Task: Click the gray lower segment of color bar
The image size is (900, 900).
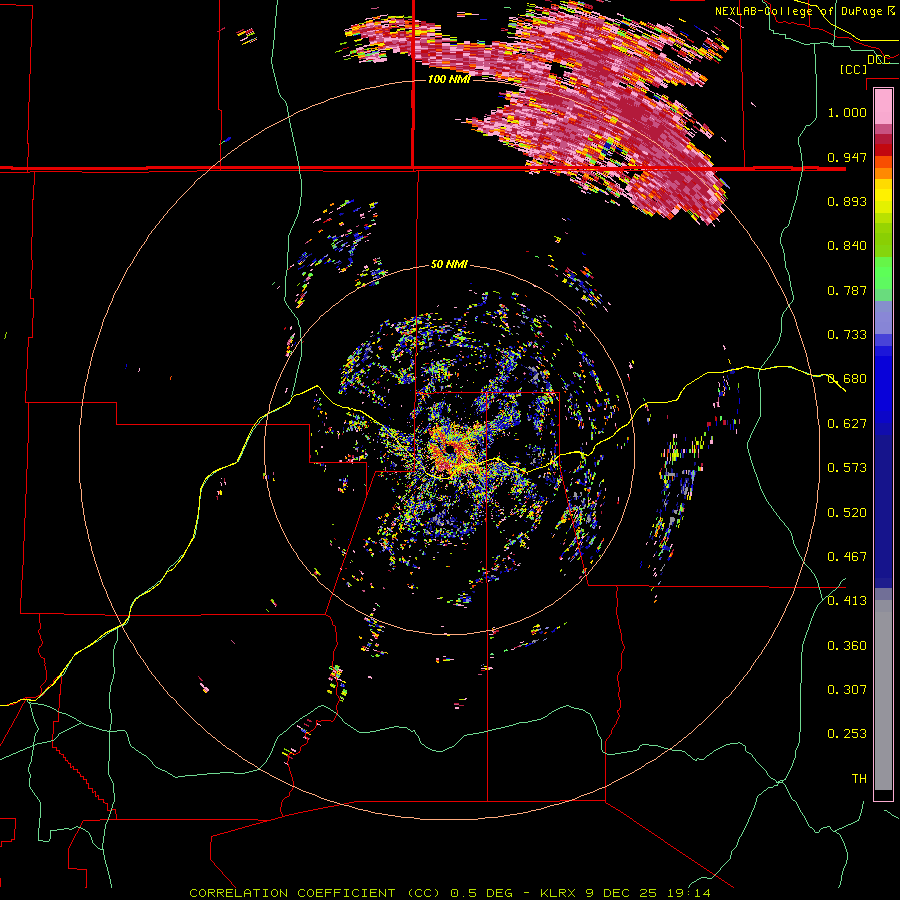Action: 883,695
